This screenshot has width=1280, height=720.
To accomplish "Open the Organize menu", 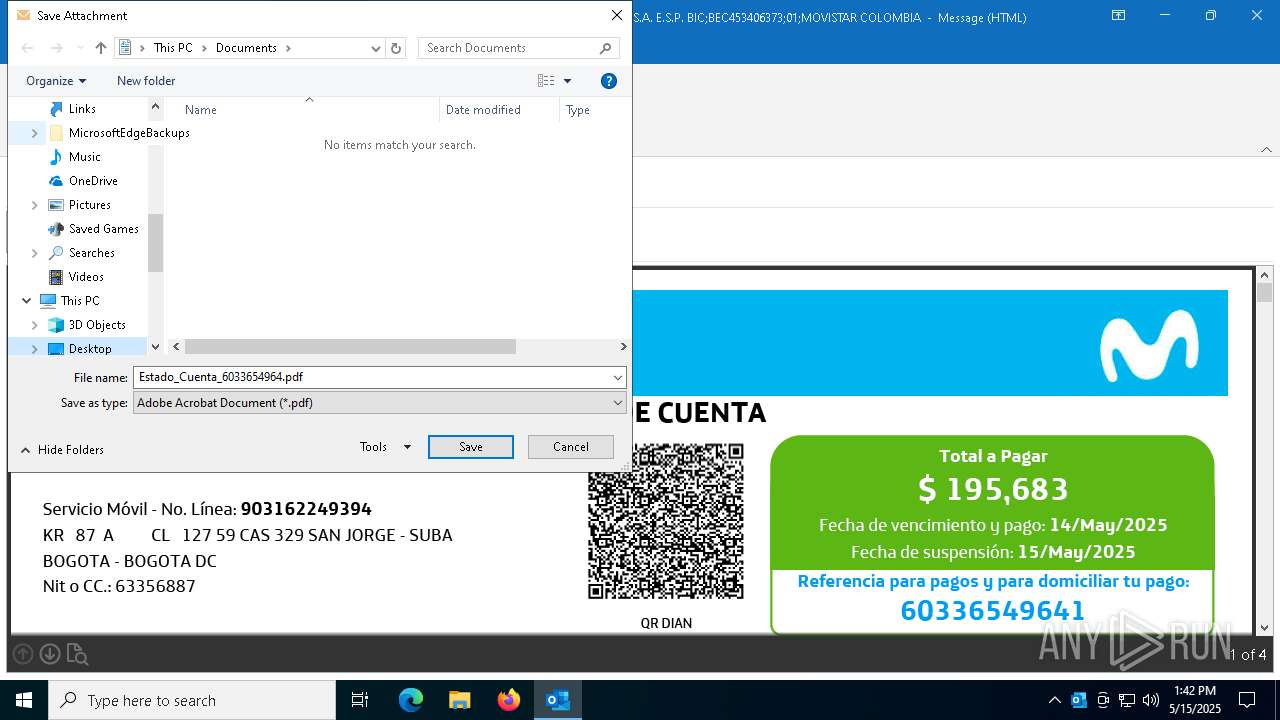I will tap(56, 81).
